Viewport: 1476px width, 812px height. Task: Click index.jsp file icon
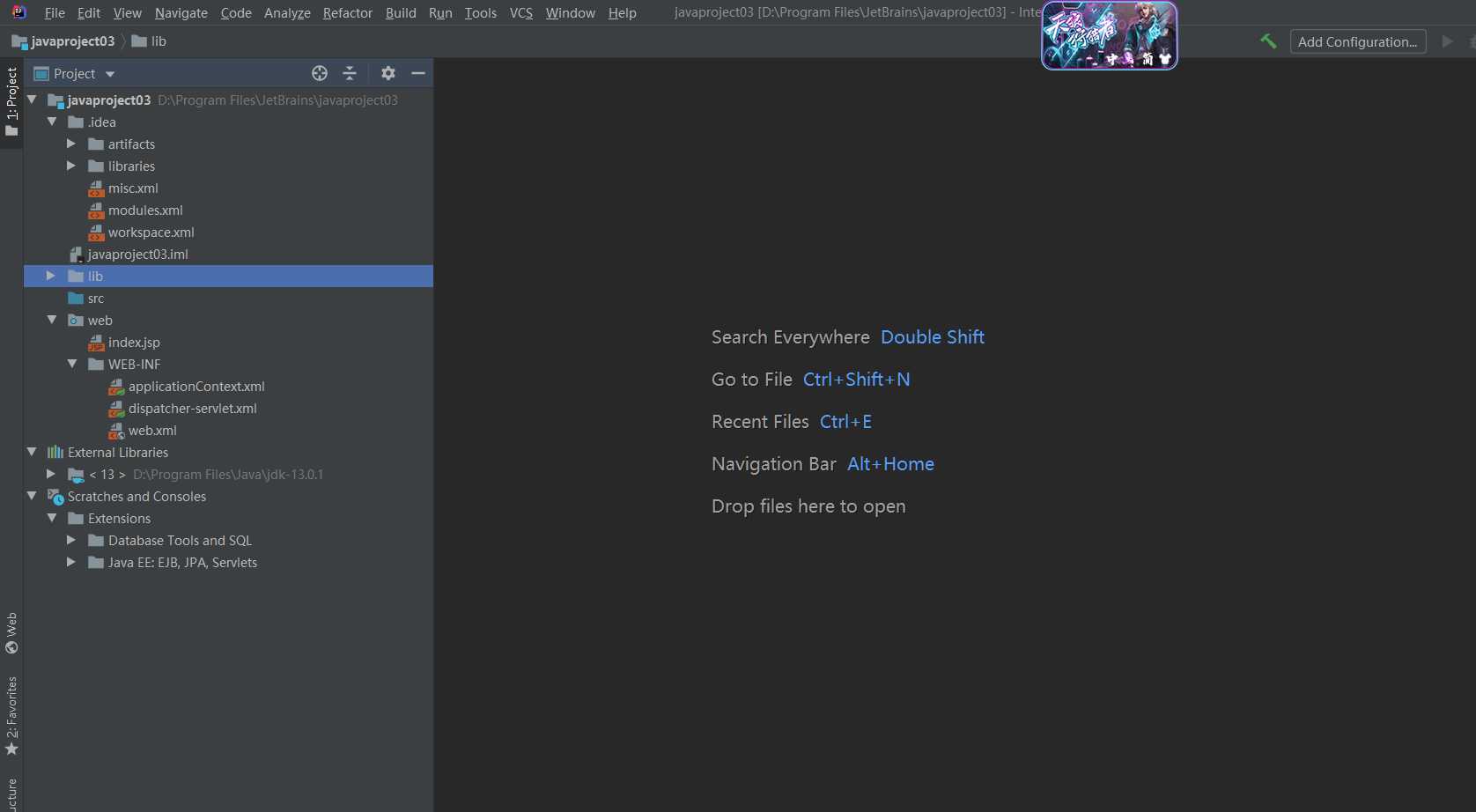[96, 343]
